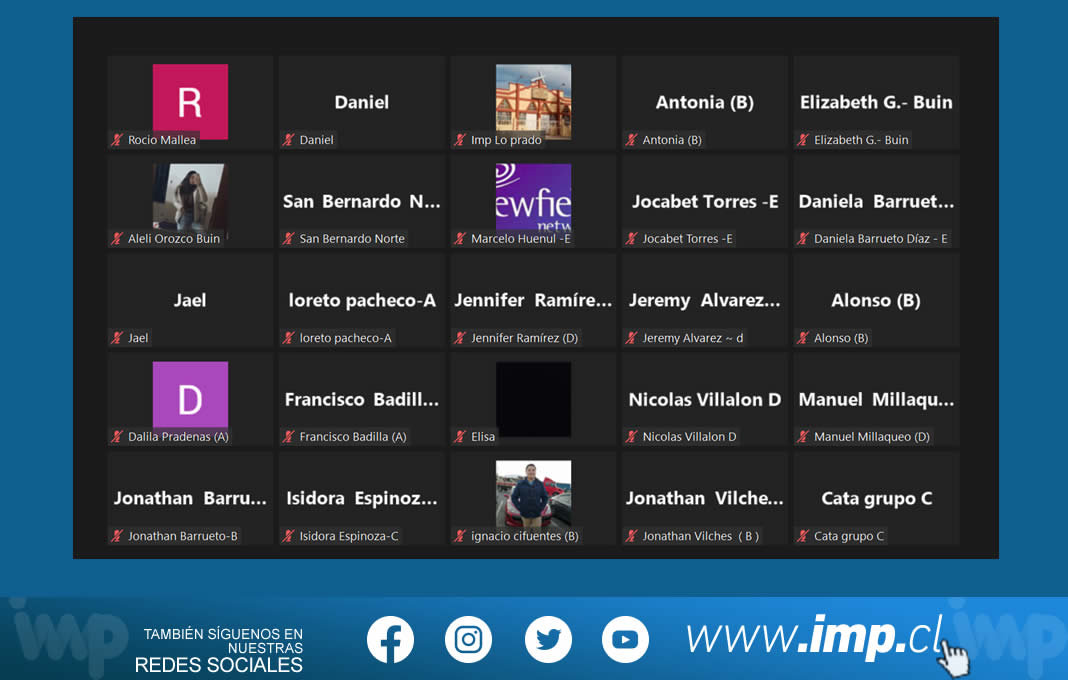The height and width of the screenshot is (680, 1068).
Task: Open the YouTube social icon
Action: pyautogui.click(x=625, y=639)
